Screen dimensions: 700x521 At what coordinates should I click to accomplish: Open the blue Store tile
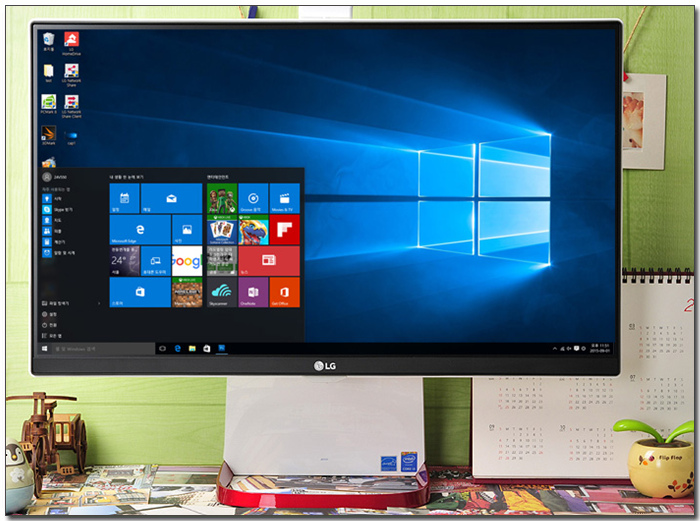[x=140, y=292]
